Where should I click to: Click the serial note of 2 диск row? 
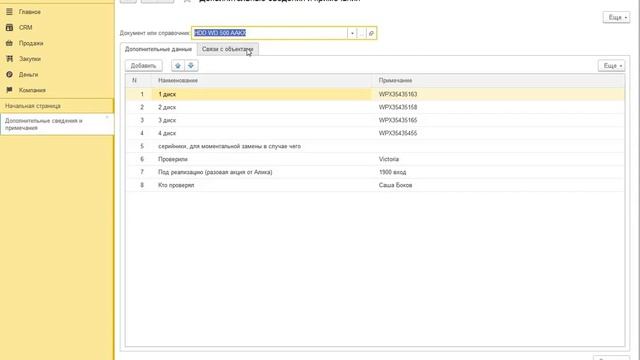click(398, 107)
